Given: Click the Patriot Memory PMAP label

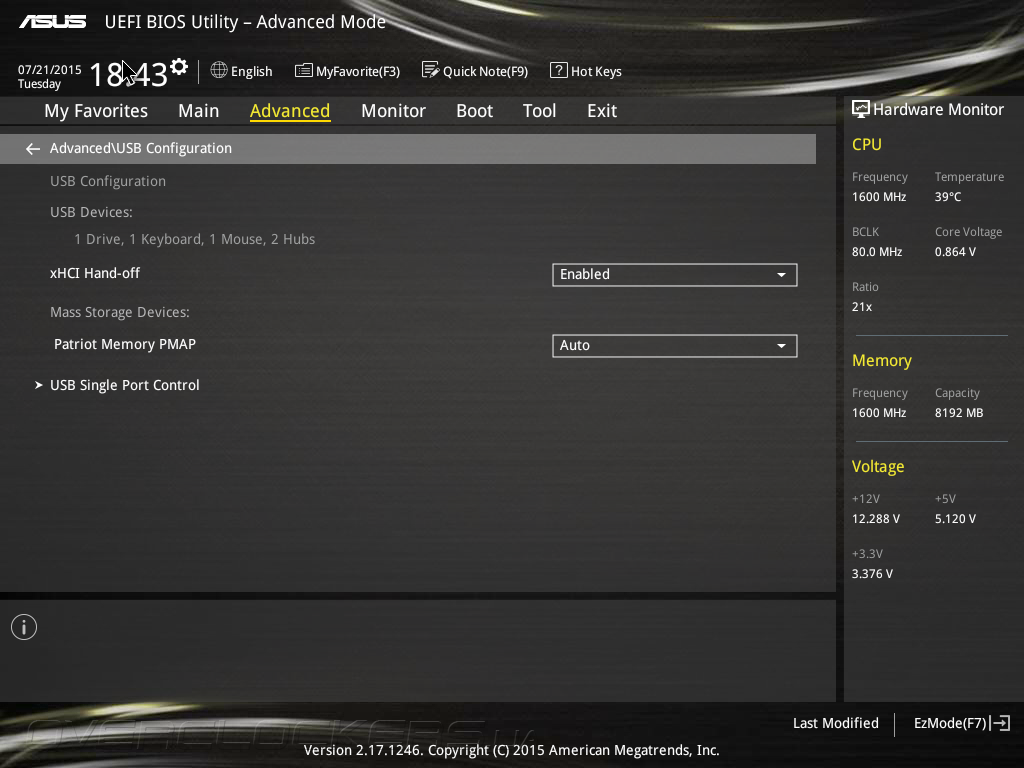Looking at the screenshot, I should point(125,344).
